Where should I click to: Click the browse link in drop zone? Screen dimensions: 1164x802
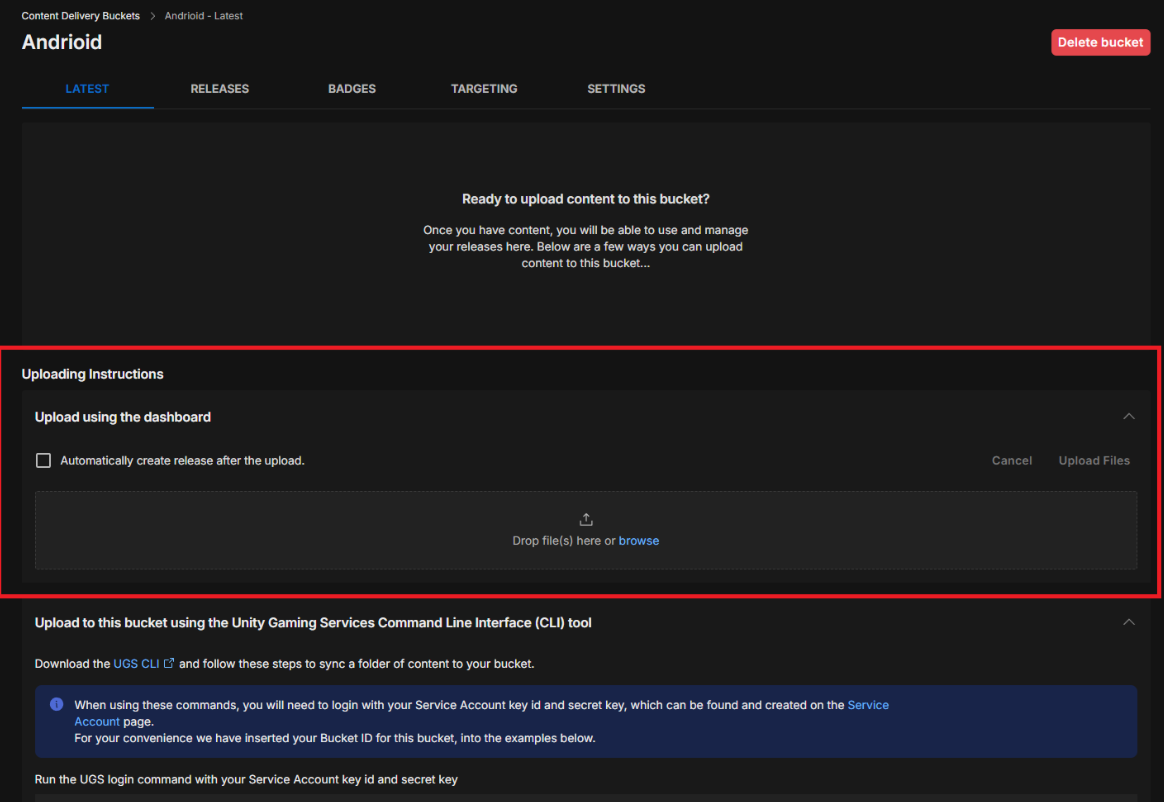click(x=638, y=541)
